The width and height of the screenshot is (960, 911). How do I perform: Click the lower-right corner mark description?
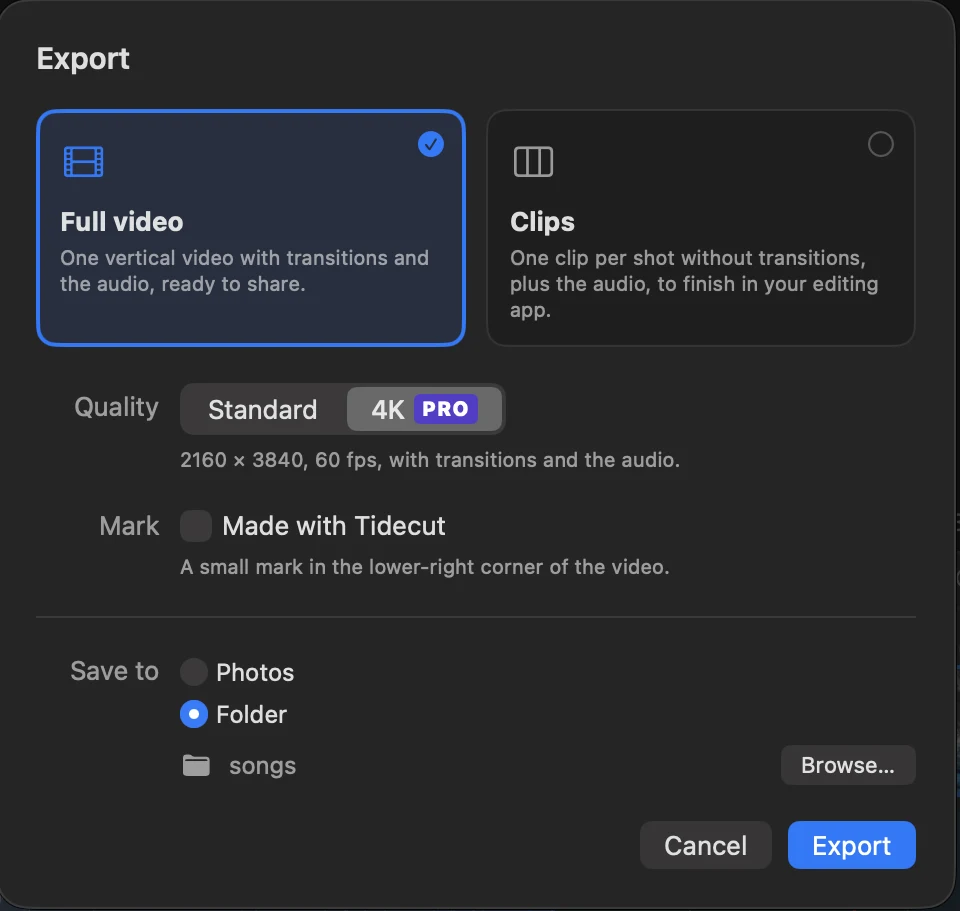(x=425, y=567)
